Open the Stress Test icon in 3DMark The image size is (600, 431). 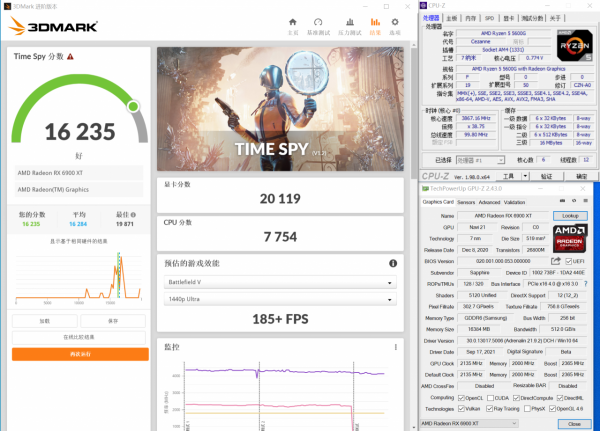coord(348,21)
